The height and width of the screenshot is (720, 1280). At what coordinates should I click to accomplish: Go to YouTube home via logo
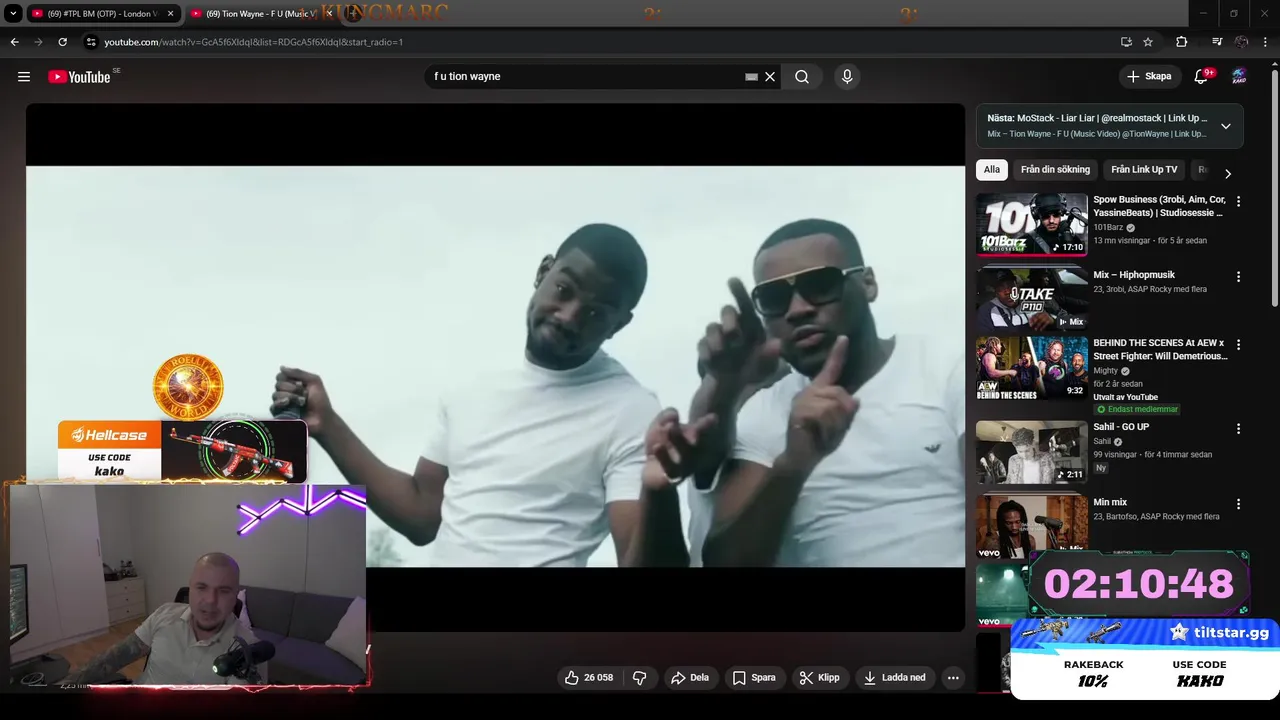[x=79, y=77]
